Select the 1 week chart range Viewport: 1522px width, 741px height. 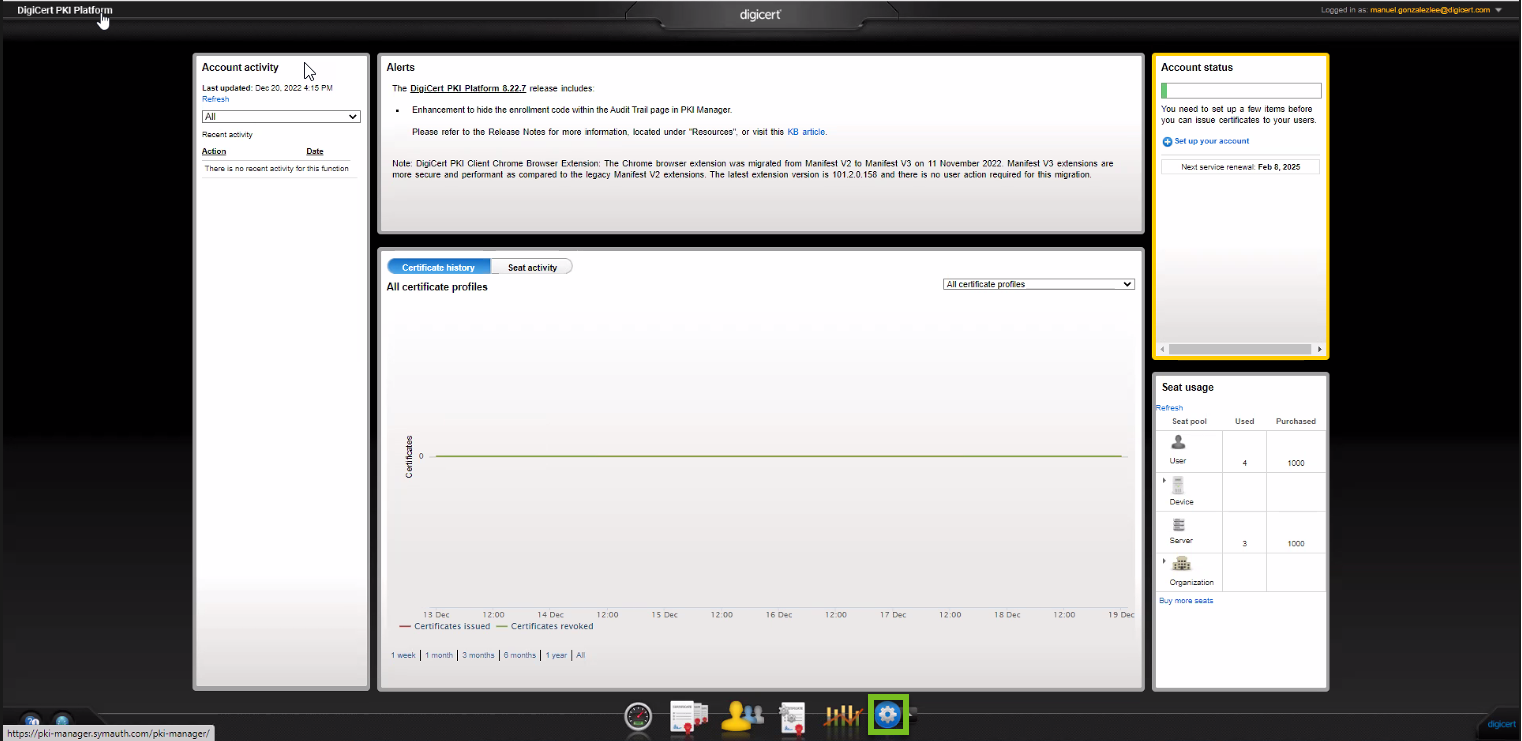click(x=403, y=656)
